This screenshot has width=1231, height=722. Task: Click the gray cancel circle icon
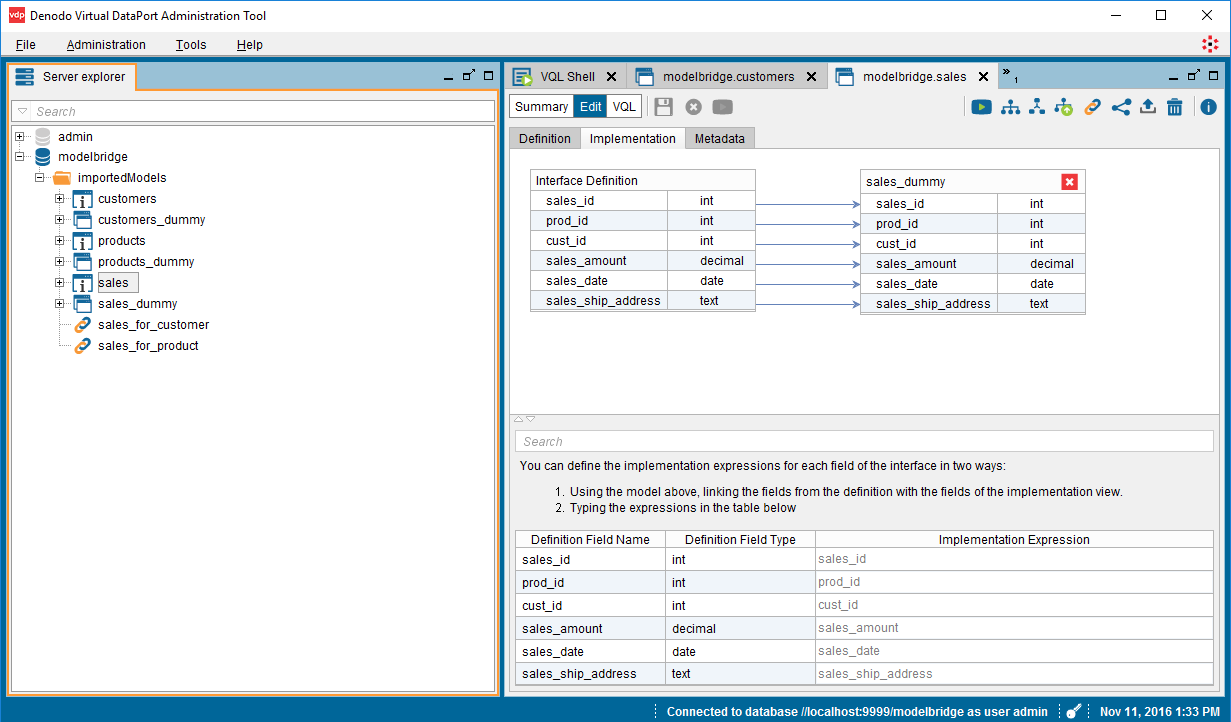tap(693, 107)
